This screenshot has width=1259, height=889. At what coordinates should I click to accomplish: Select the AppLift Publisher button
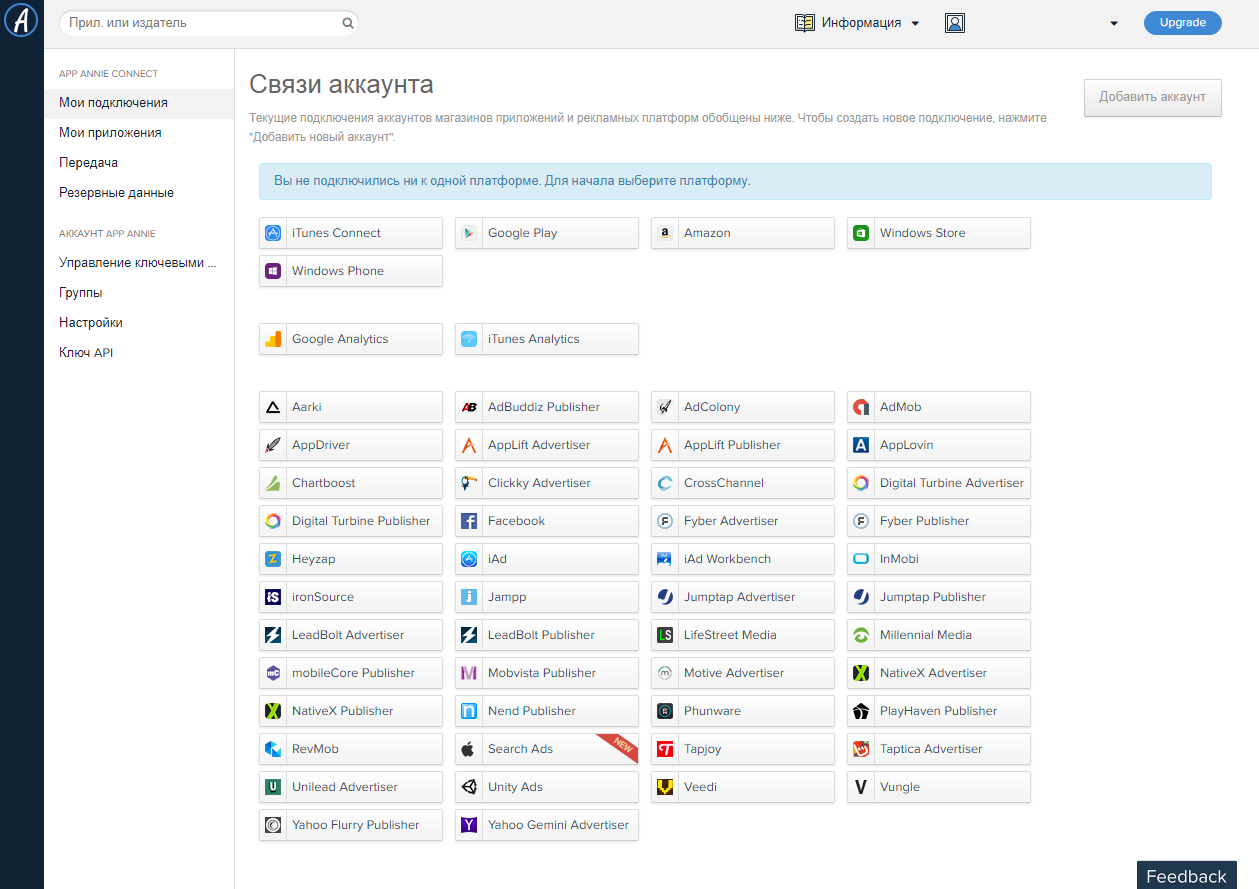tap(742, 445)
